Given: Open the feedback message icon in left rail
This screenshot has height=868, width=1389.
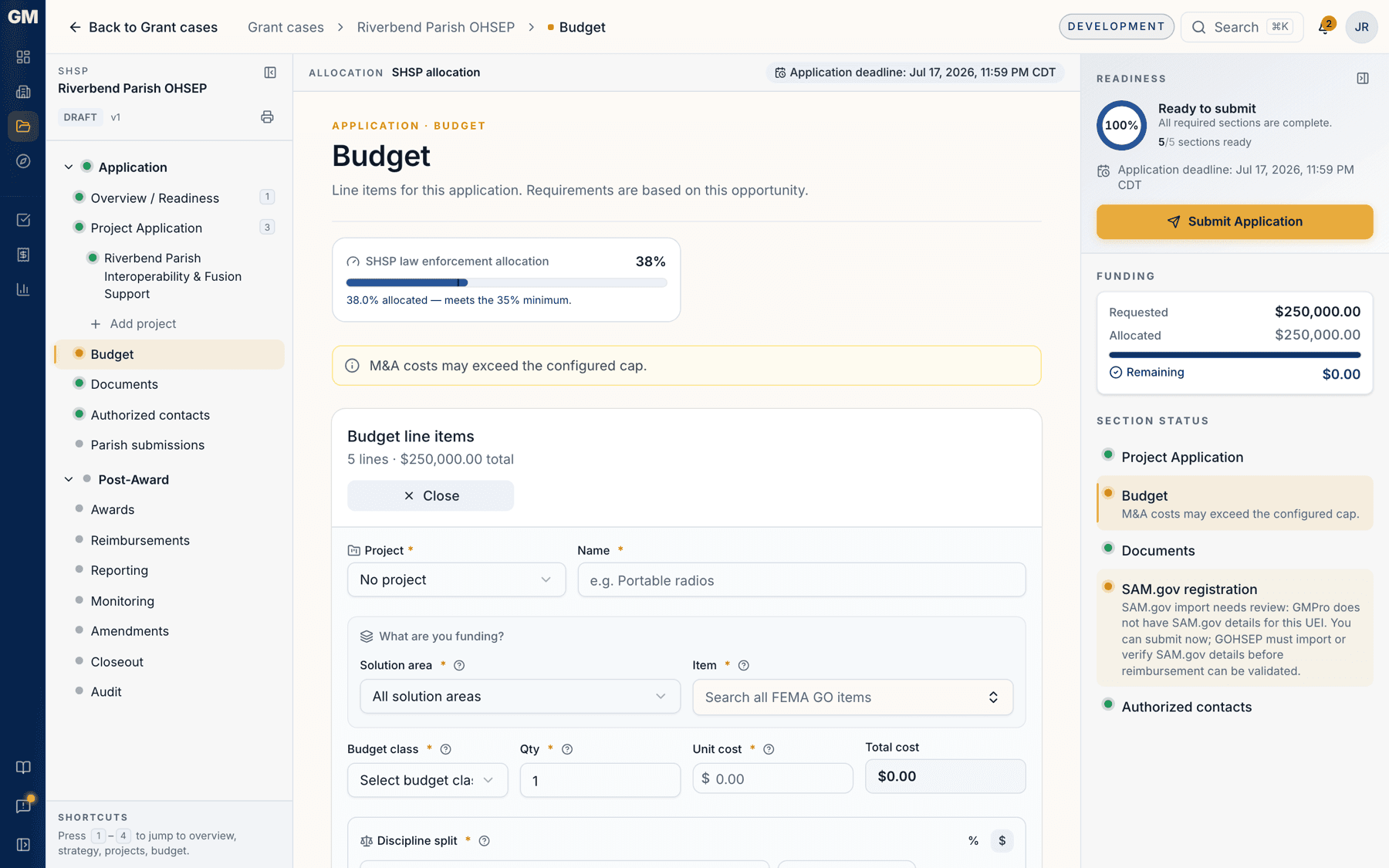Looking at the screenshot, I should click(x=23, y=806).
